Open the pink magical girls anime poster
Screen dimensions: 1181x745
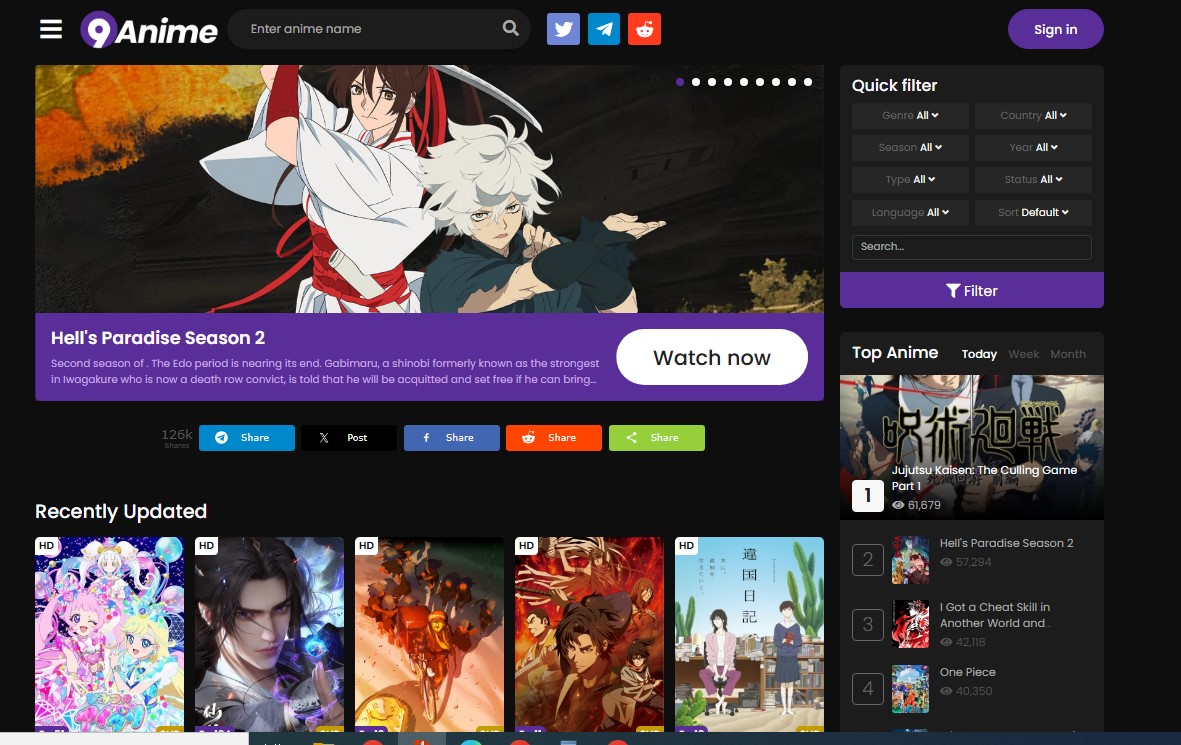[109, 634]
